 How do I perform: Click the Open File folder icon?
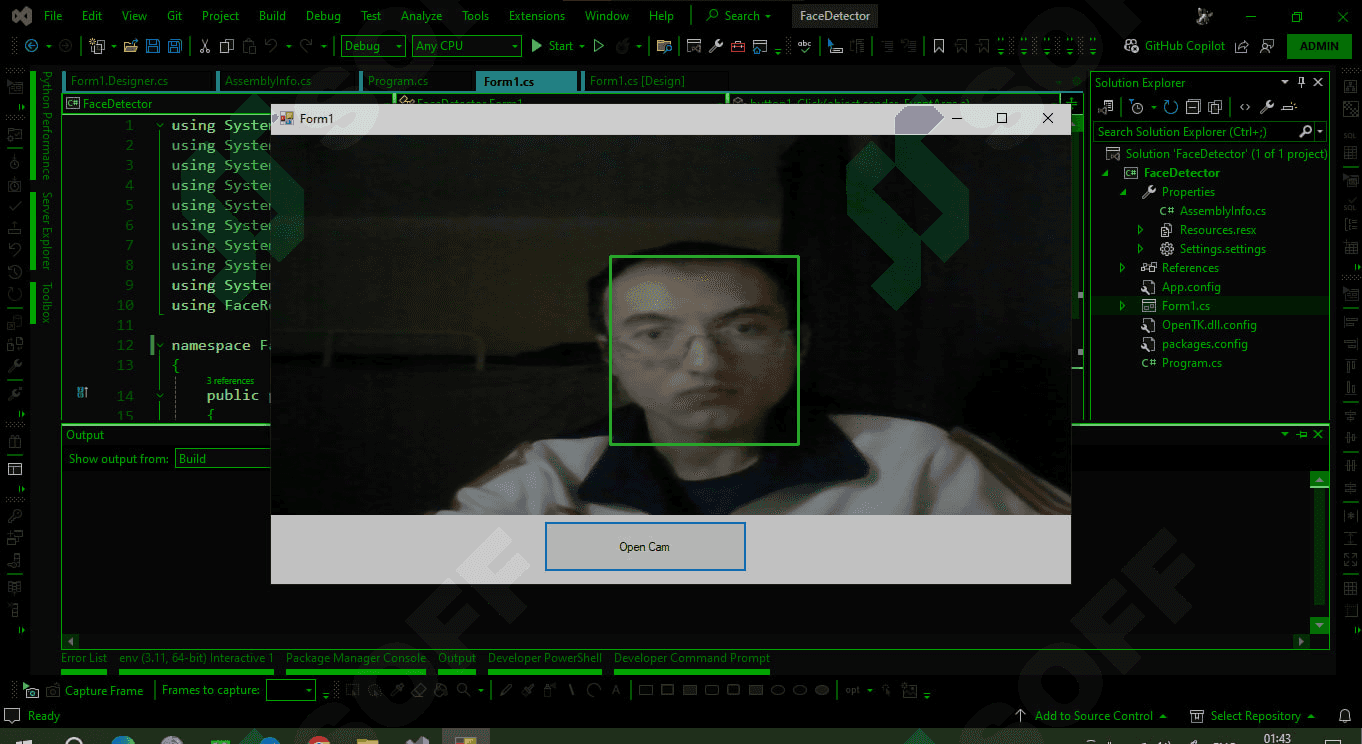point(132,46)
